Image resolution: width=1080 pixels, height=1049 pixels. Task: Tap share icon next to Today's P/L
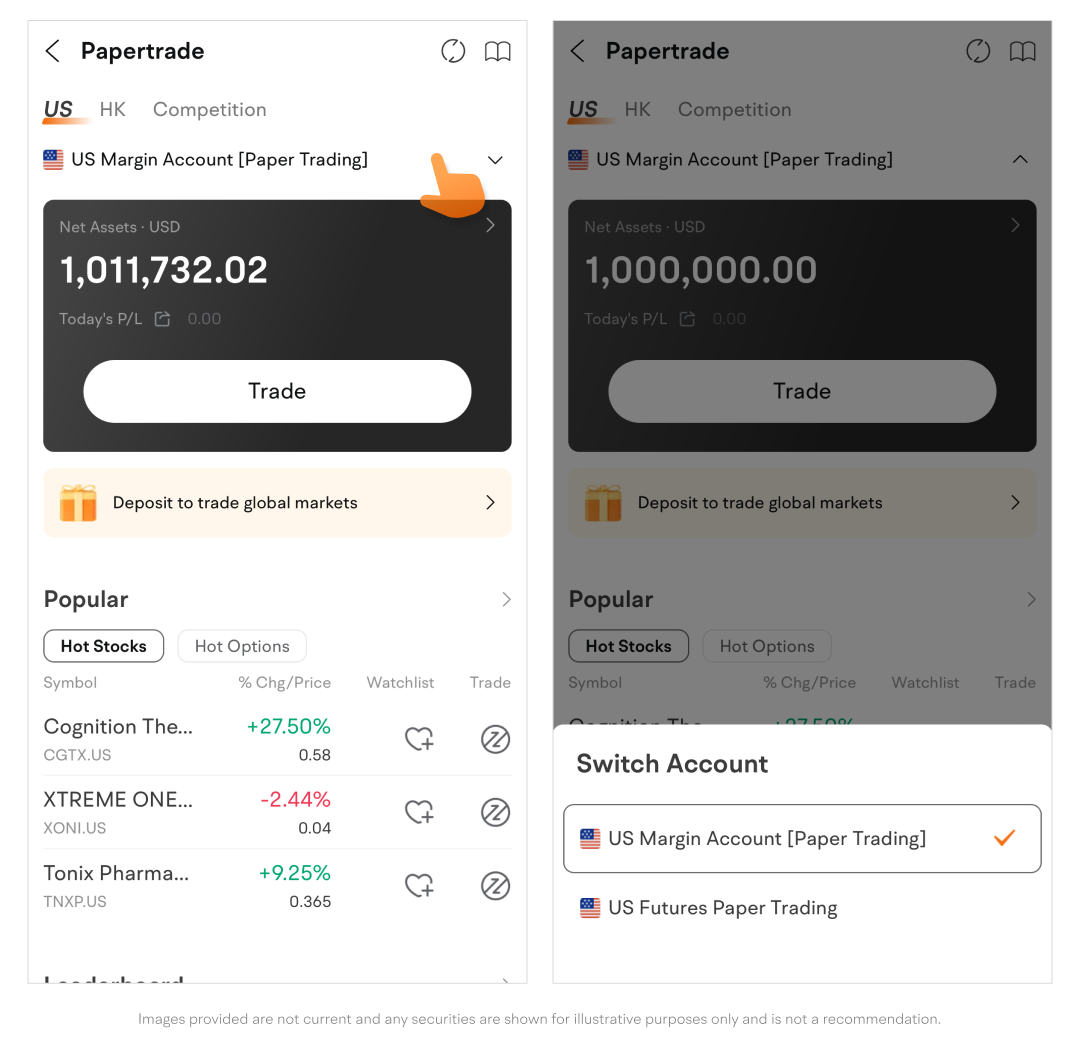tap(163, 319)
